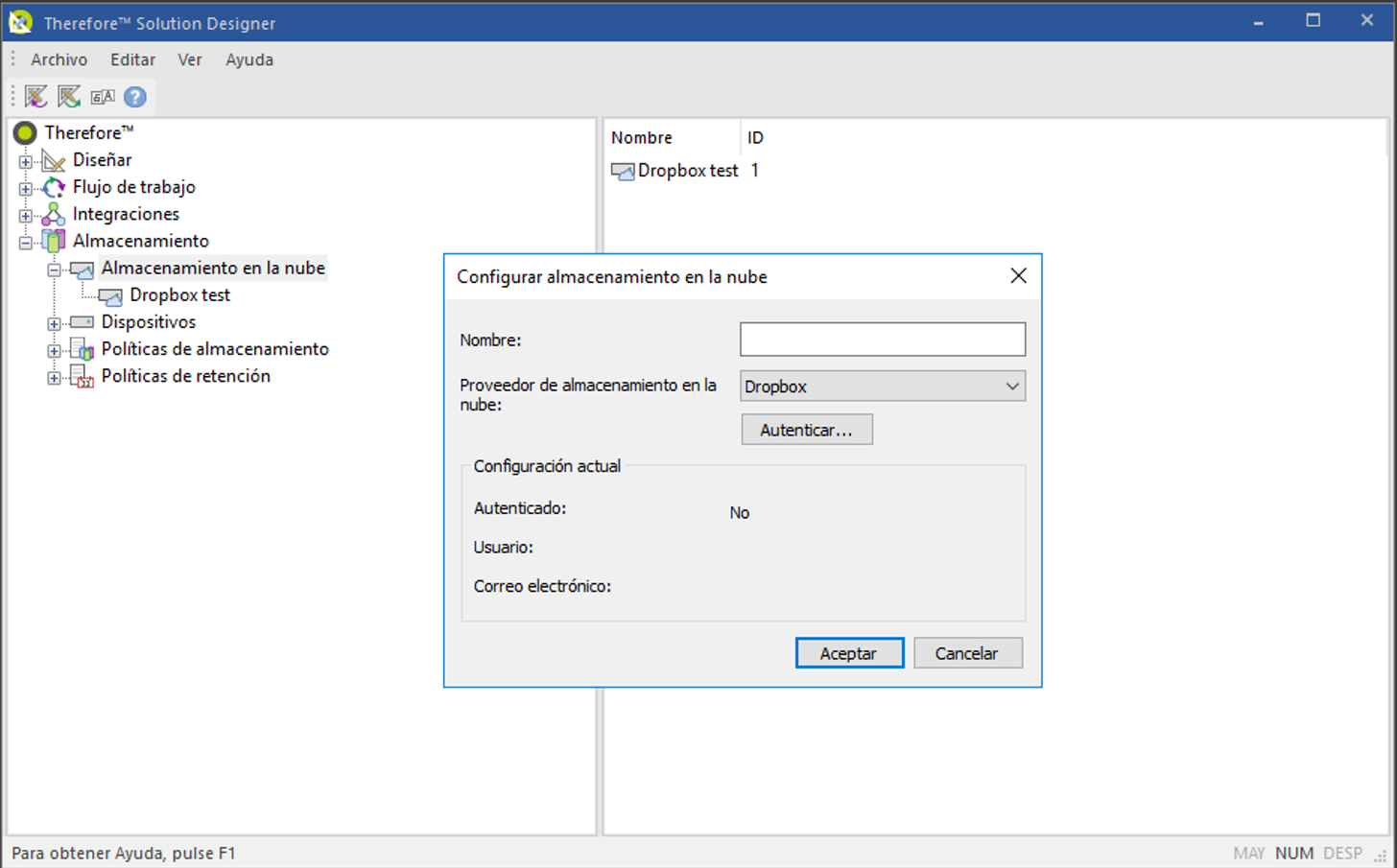Click the DESP status bar indicator
The width and height of the screenshot is (1397, 868).
pos(1342,853)
